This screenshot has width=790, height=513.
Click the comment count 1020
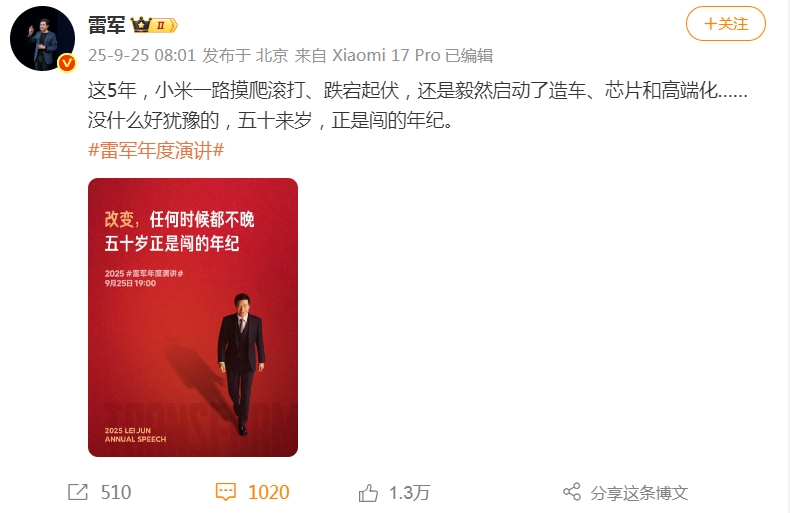tap(269, 492)
